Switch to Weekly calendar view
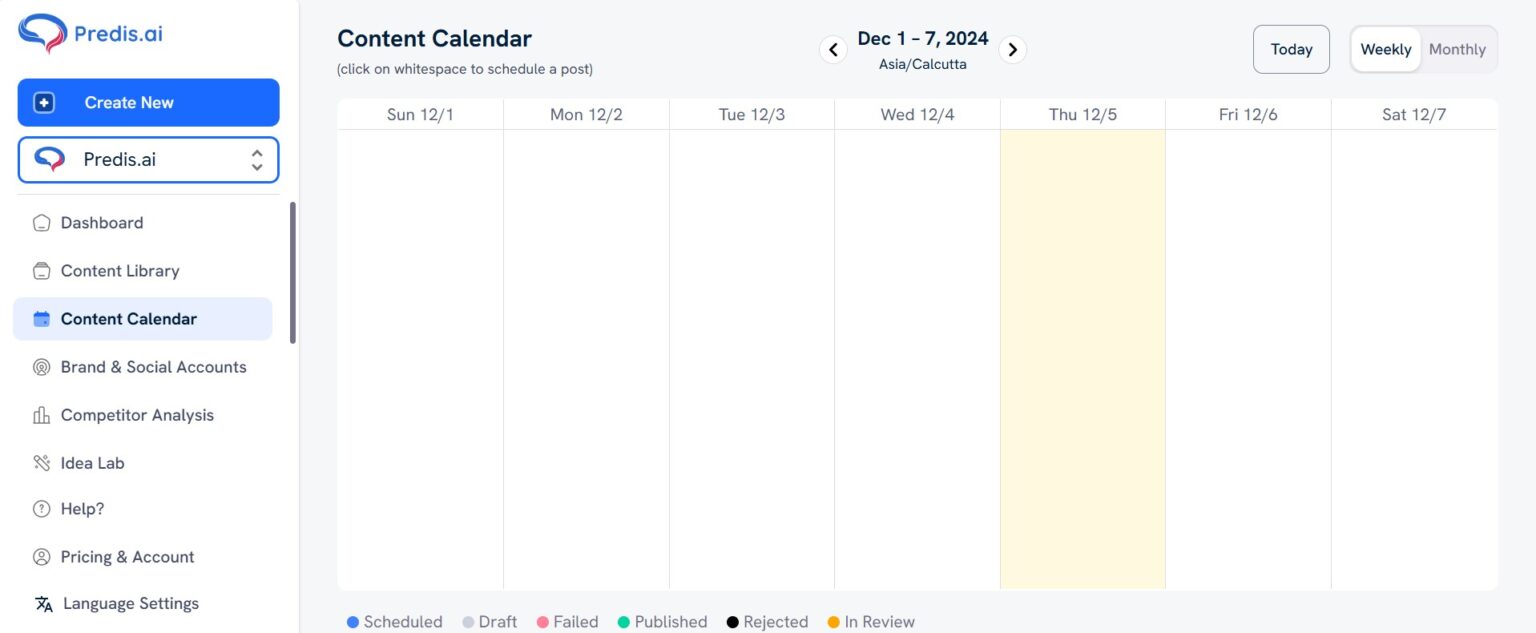The width and height of the screenshot is (1536, 633). 1385,48
